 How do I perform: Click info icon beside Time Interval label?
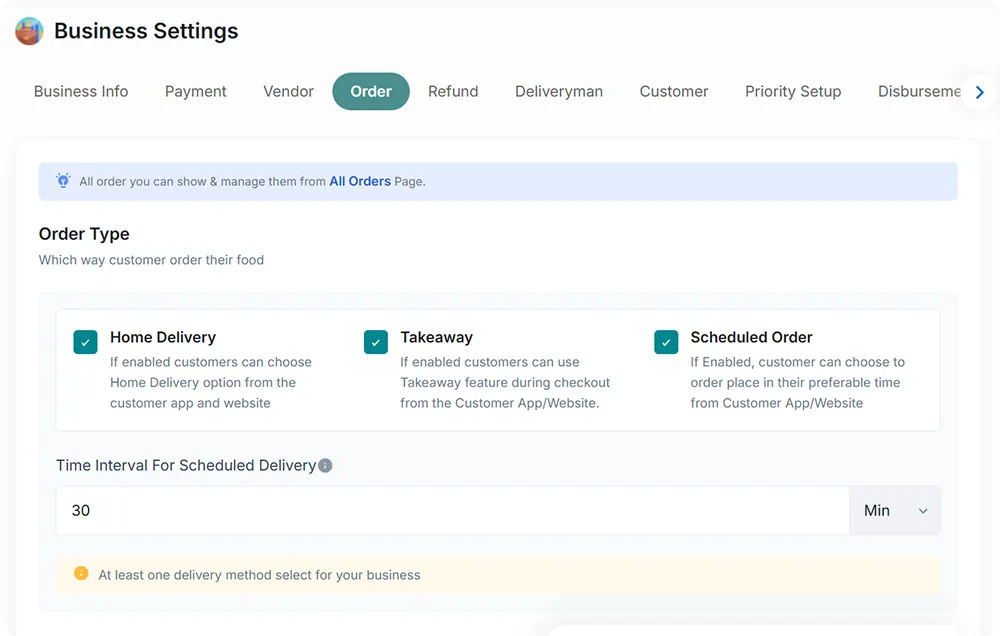tap(325, 466)
